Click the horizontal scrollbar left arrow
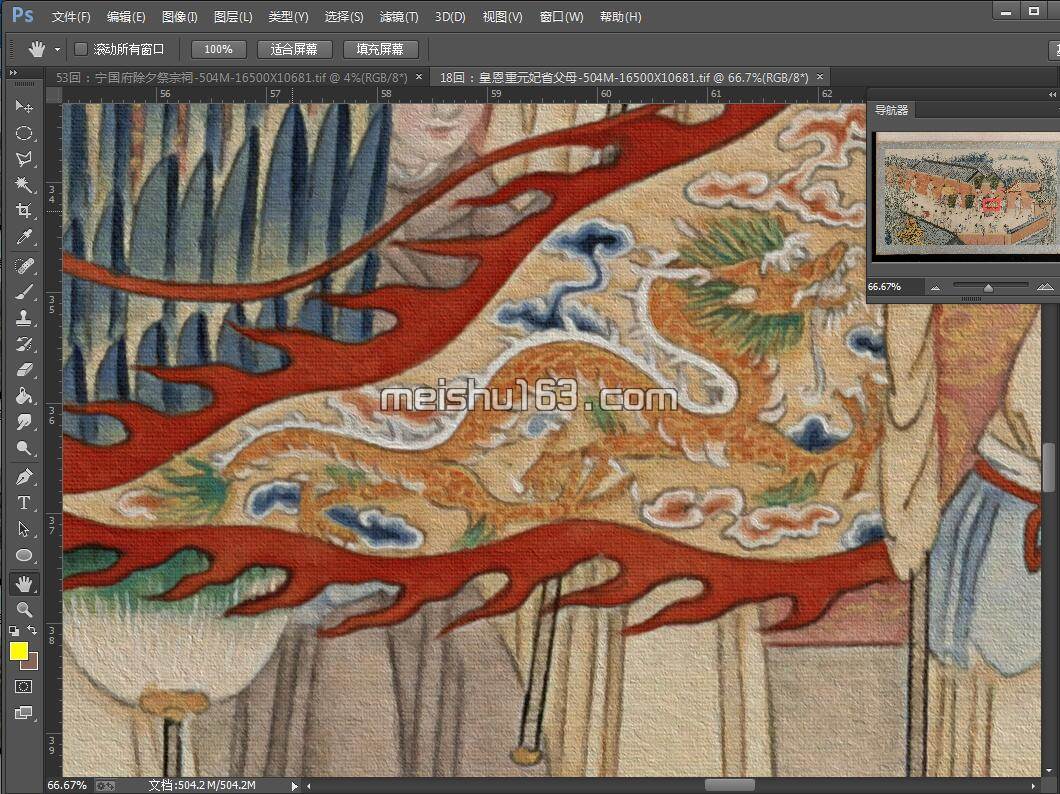 (x=309, y=786)
